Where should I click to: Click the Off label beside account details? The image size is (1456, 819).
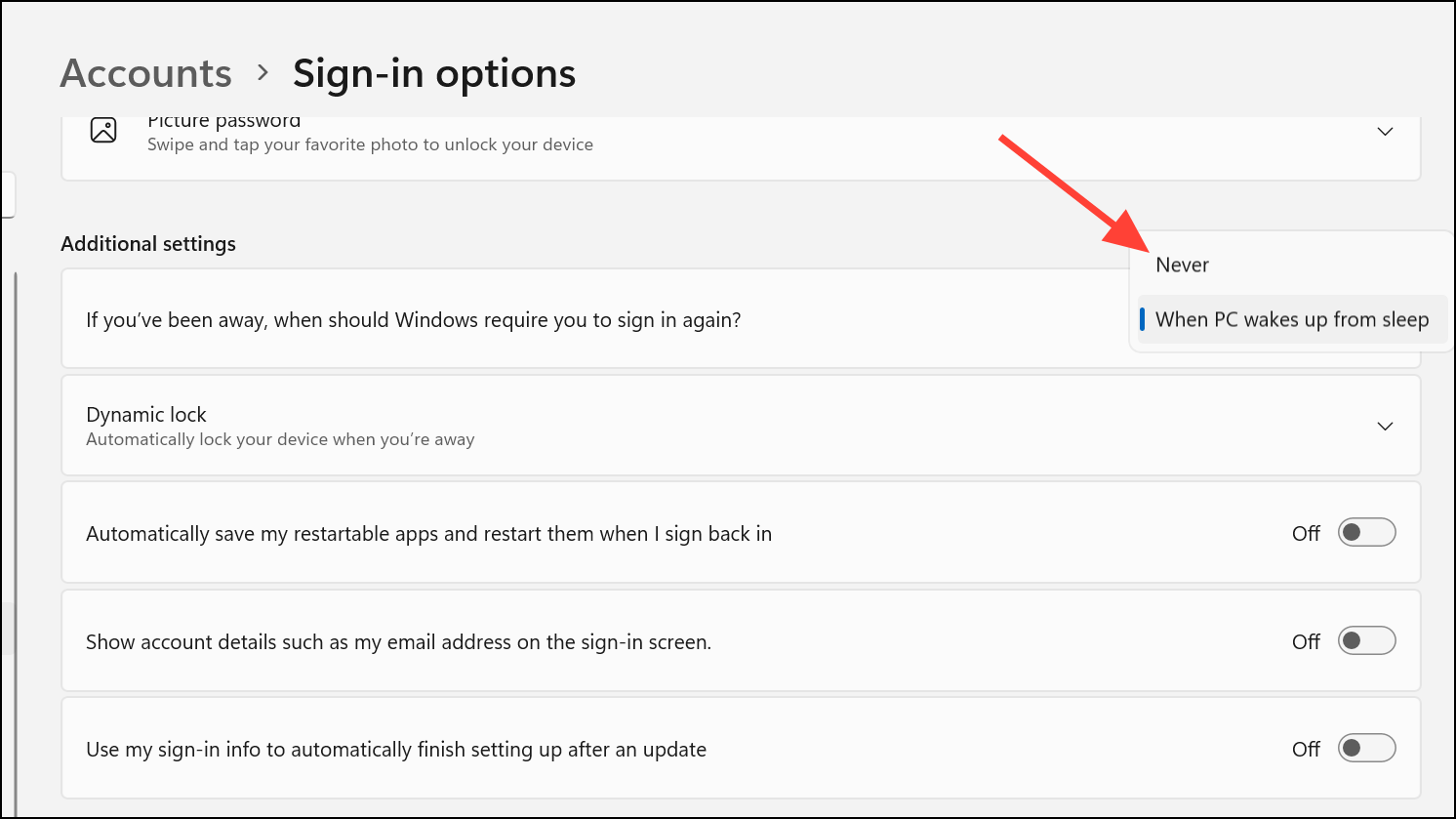(x=1306, y=642)
